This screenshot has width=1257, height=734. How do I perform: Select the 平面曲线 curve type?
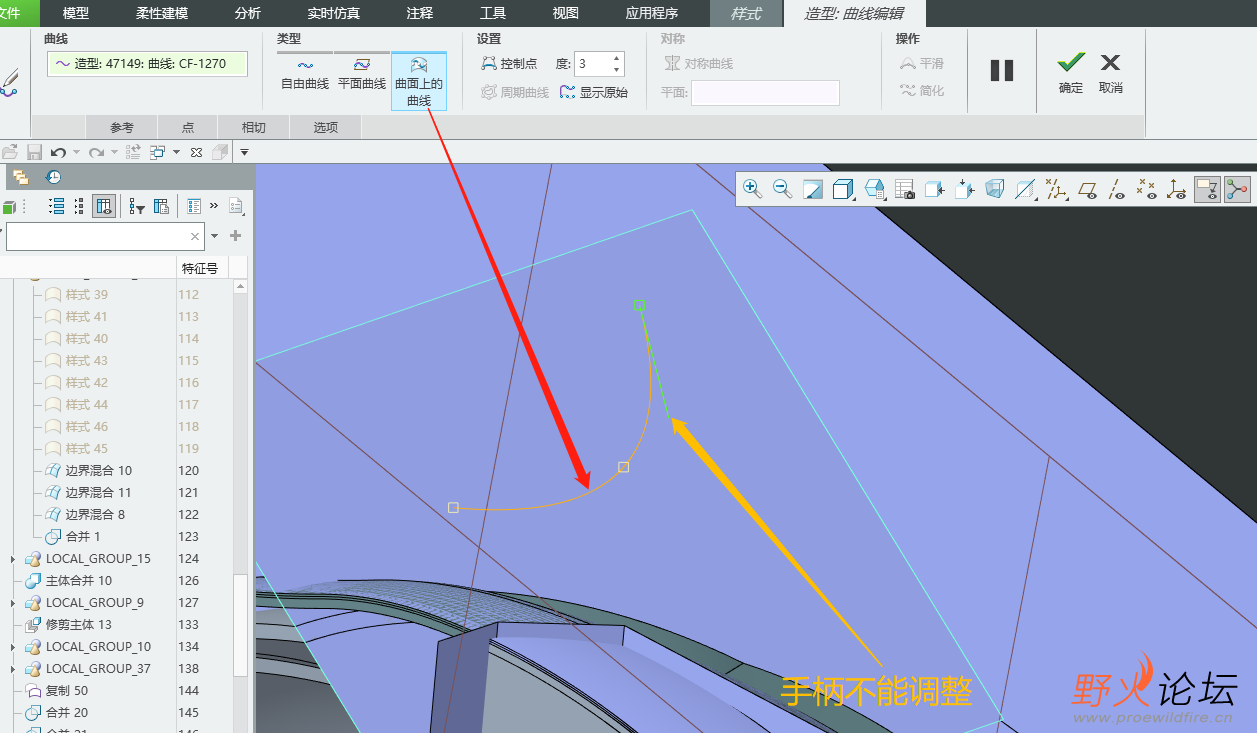361,73
